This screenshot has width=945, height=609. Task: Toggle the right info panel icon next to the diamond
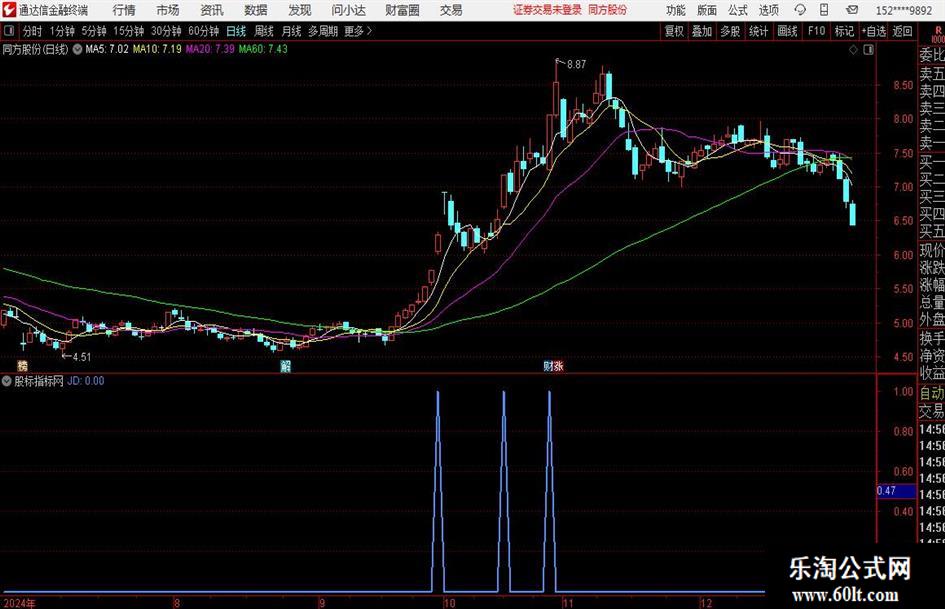point(868,50)
